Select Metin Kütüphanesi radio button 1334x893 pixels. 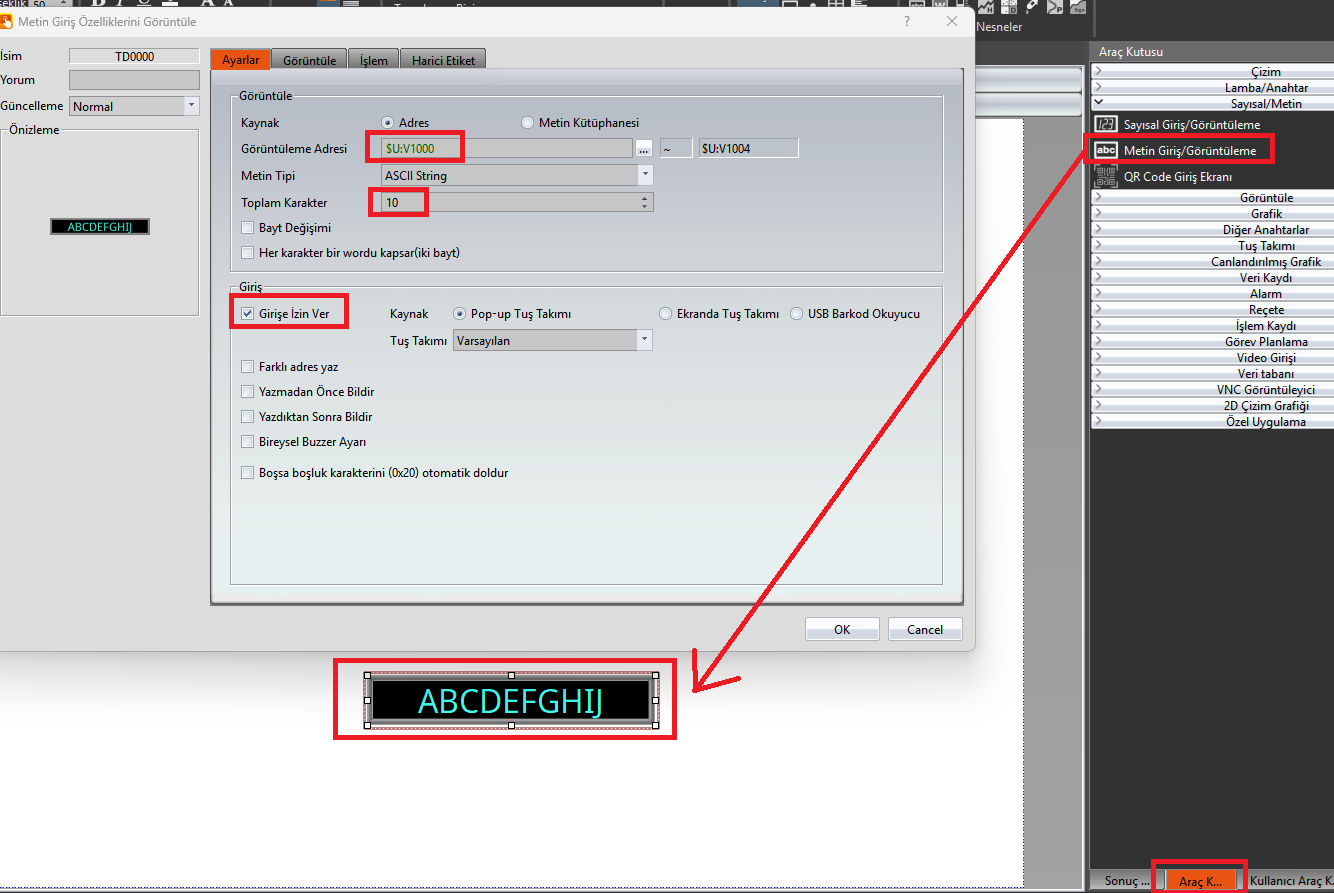click(x=528, y=123)
